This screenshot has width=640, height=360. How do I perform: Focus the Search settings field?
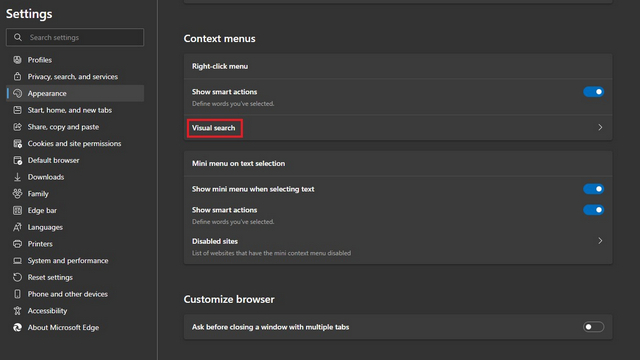75,37
